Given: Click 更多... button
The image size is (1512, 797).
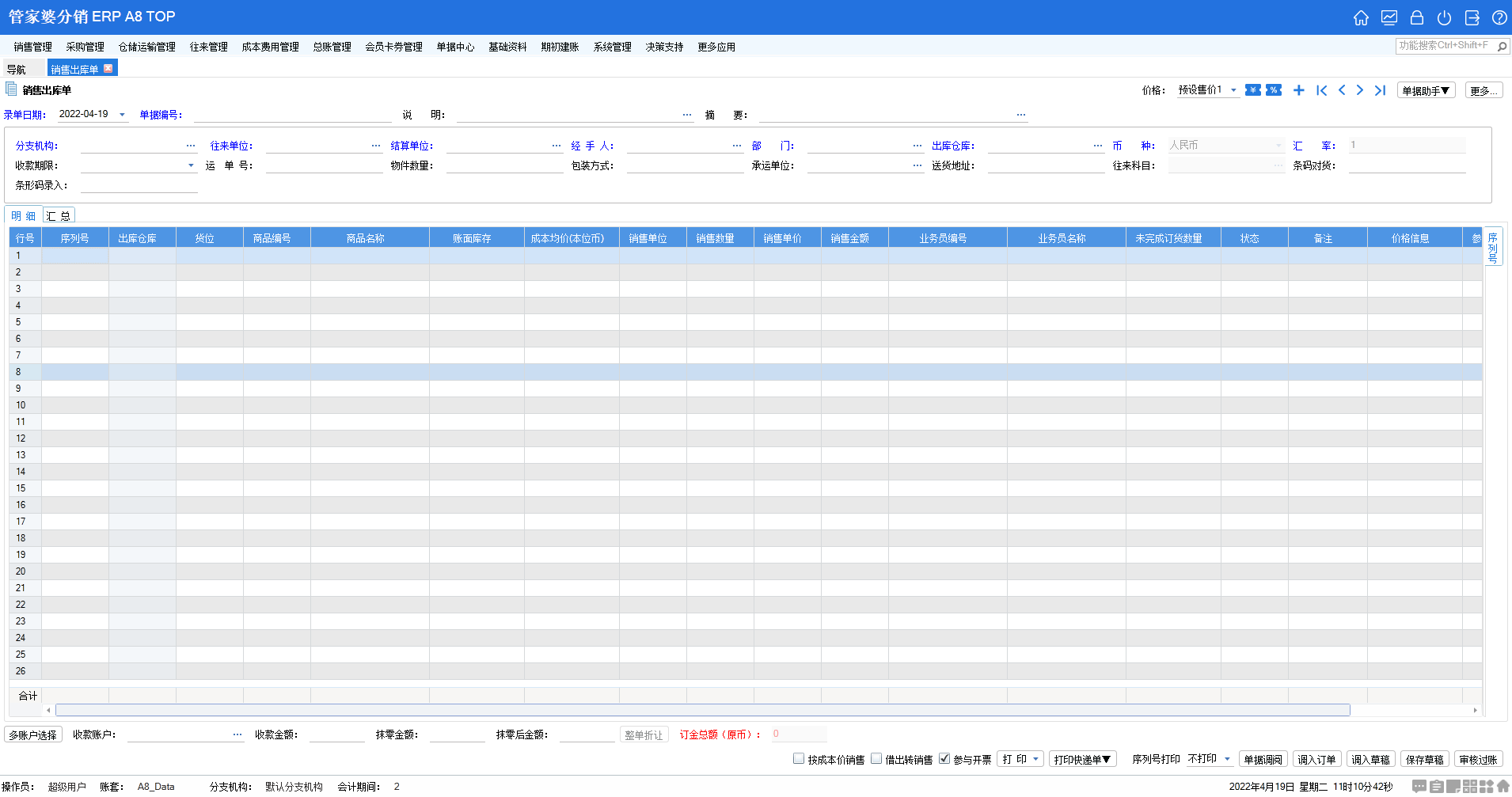Looking at the screenshot, I should click(1484, 90).
